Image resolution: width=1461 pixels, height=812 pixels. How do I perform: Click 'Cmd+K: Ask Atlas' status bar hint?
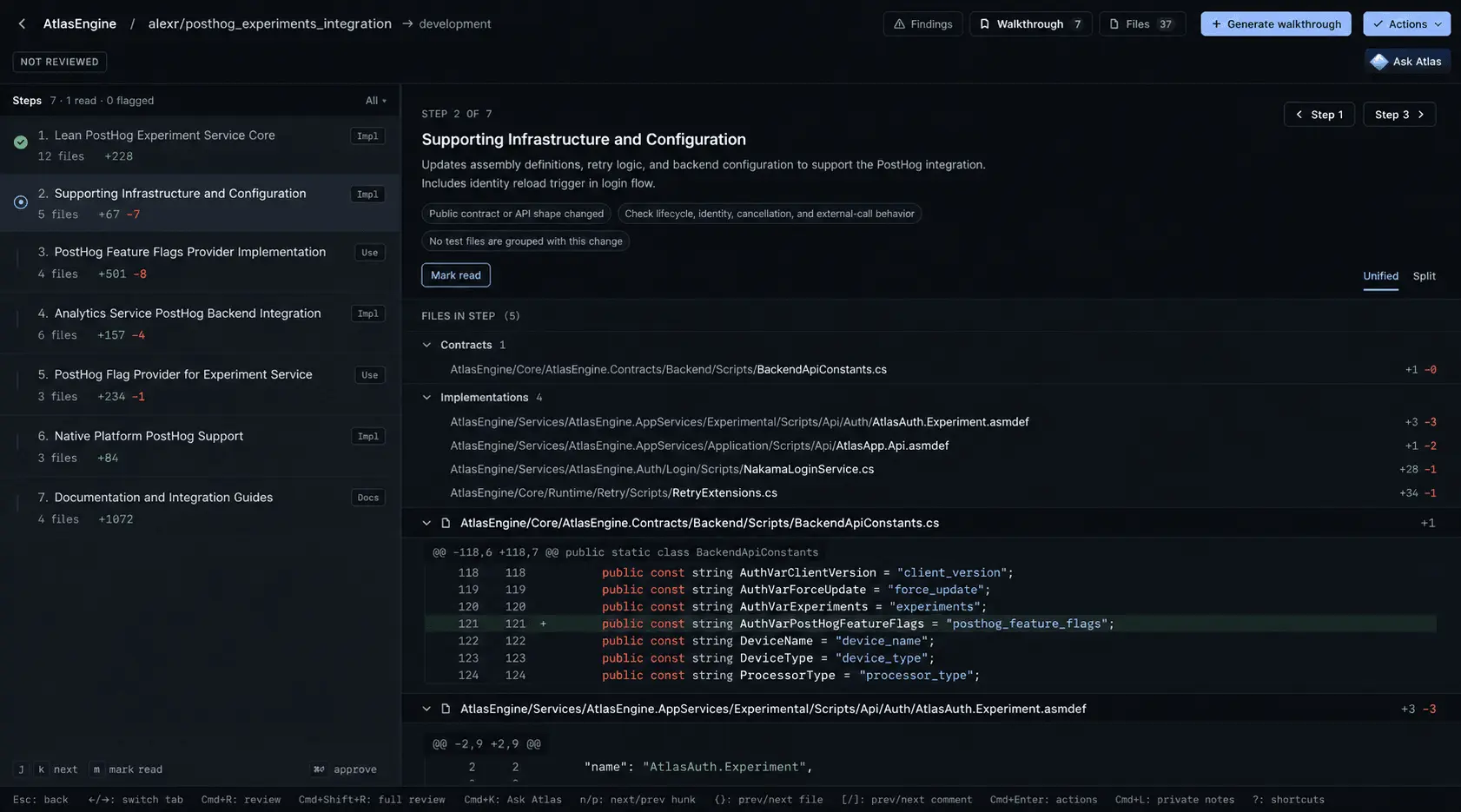512,800
